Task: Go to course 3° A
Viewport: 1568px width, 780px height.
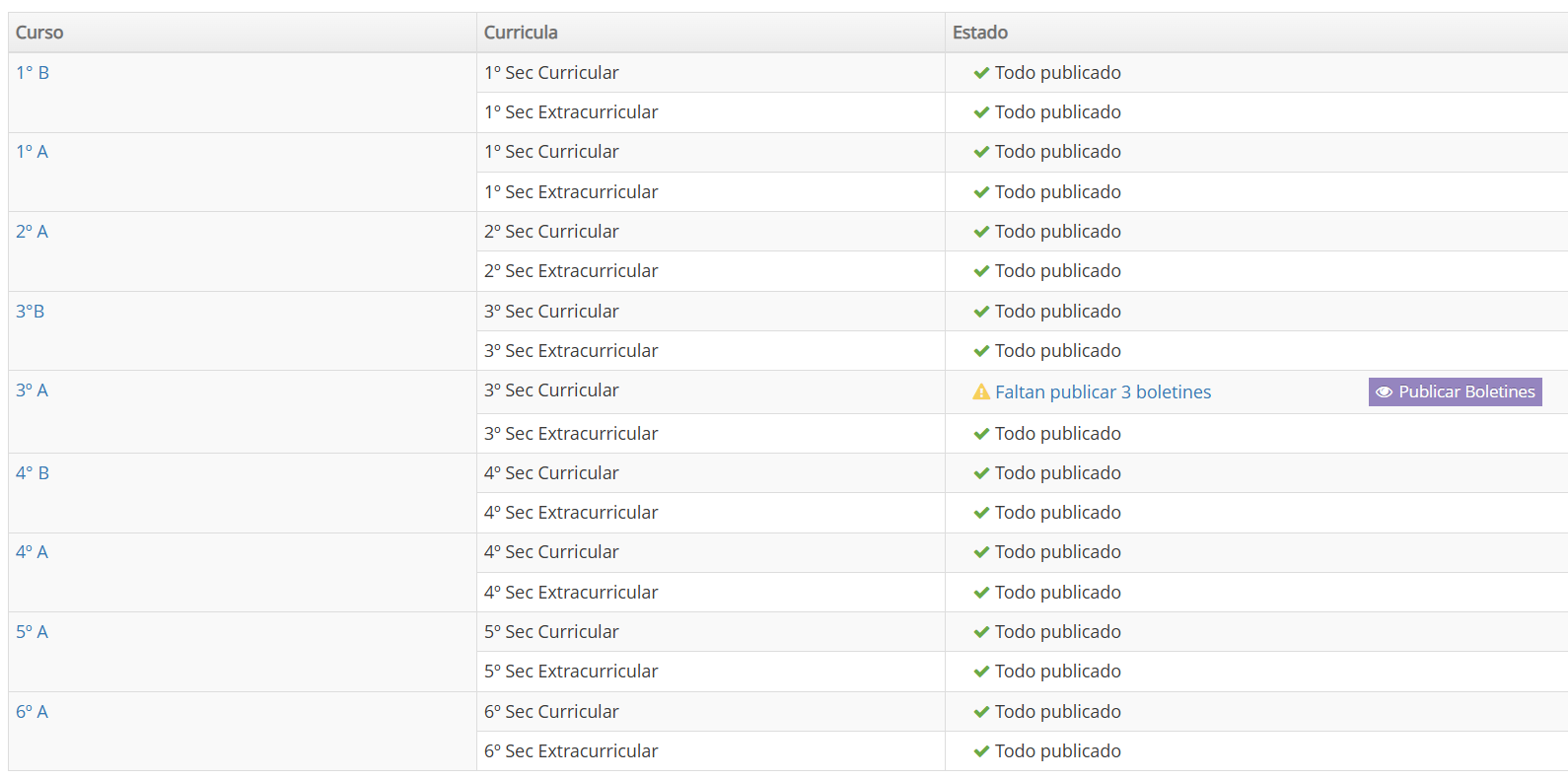Action: click(x=32, y=390)
